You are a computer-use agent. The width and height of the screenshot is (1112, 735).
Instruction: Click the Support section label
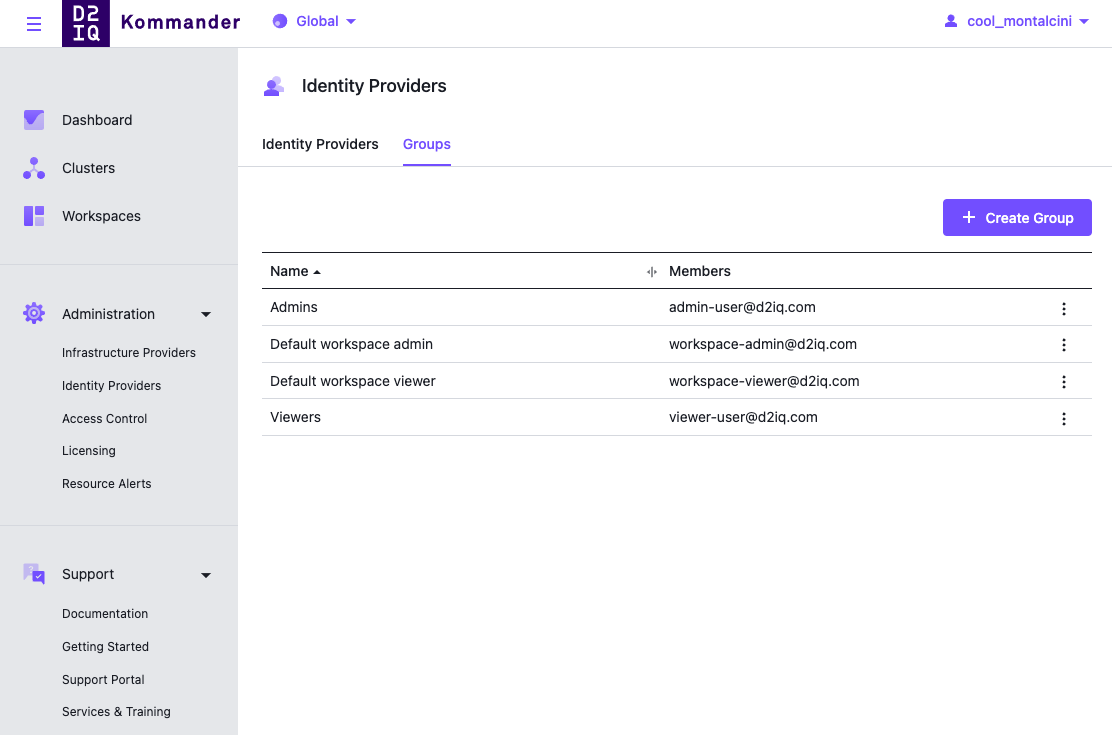pos(88,574)
